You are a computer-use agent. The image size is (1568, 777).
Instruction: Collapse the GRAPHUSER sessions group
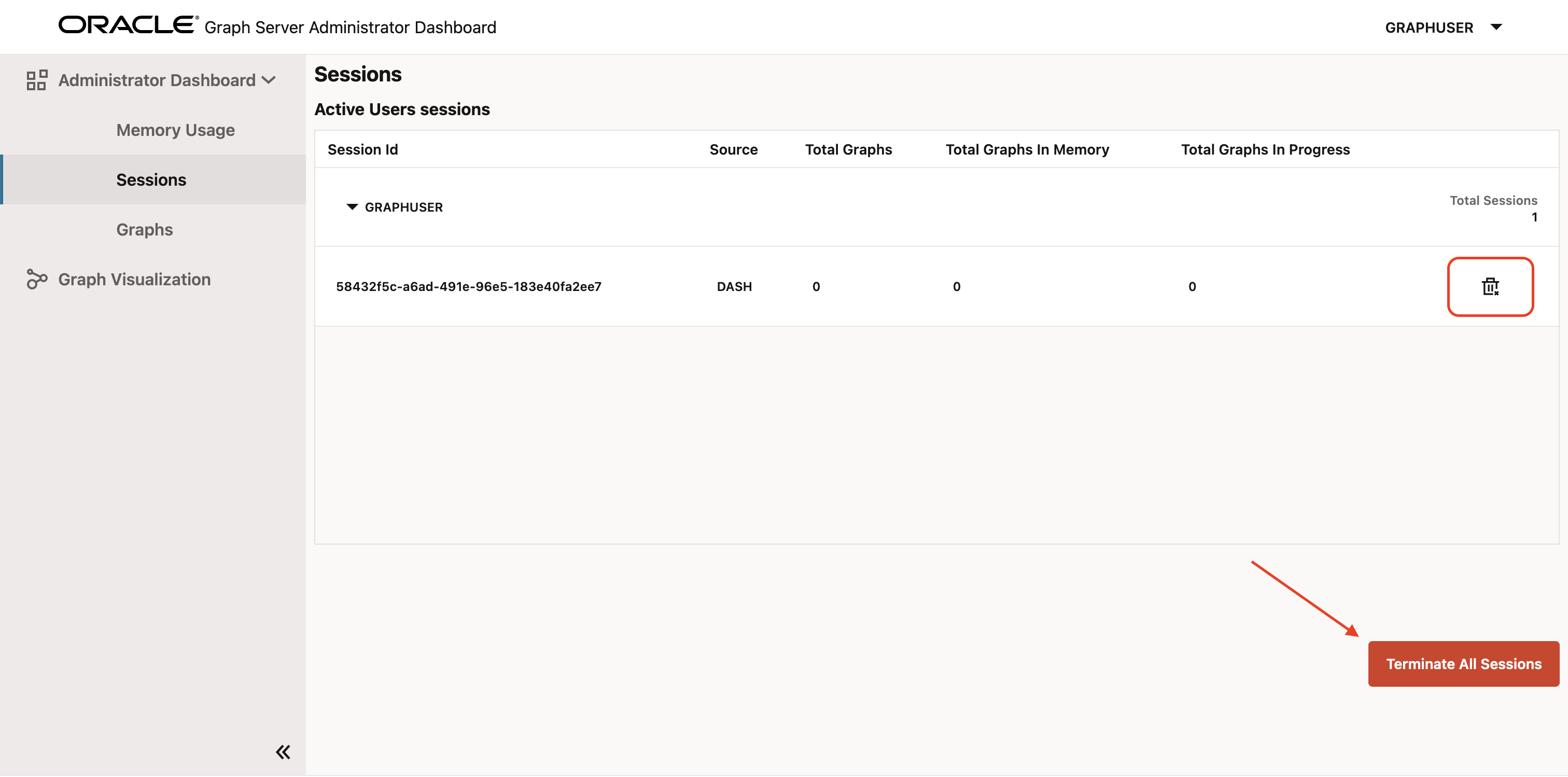pyautogui.click(x=352, y=207)
